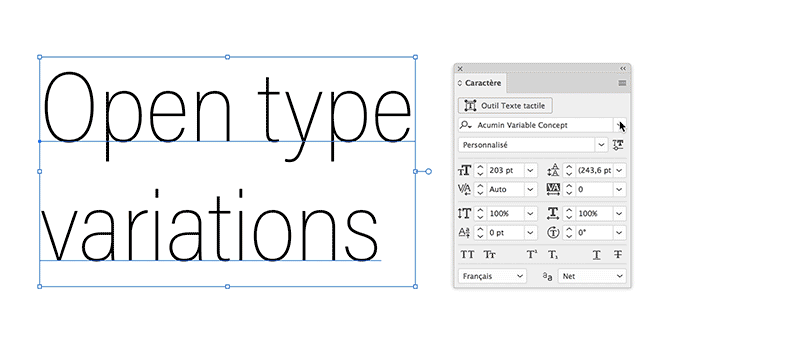Open the Personnalisé font style dropdown
The height and width of the screenshot is (360, 800).
point(601,145)
